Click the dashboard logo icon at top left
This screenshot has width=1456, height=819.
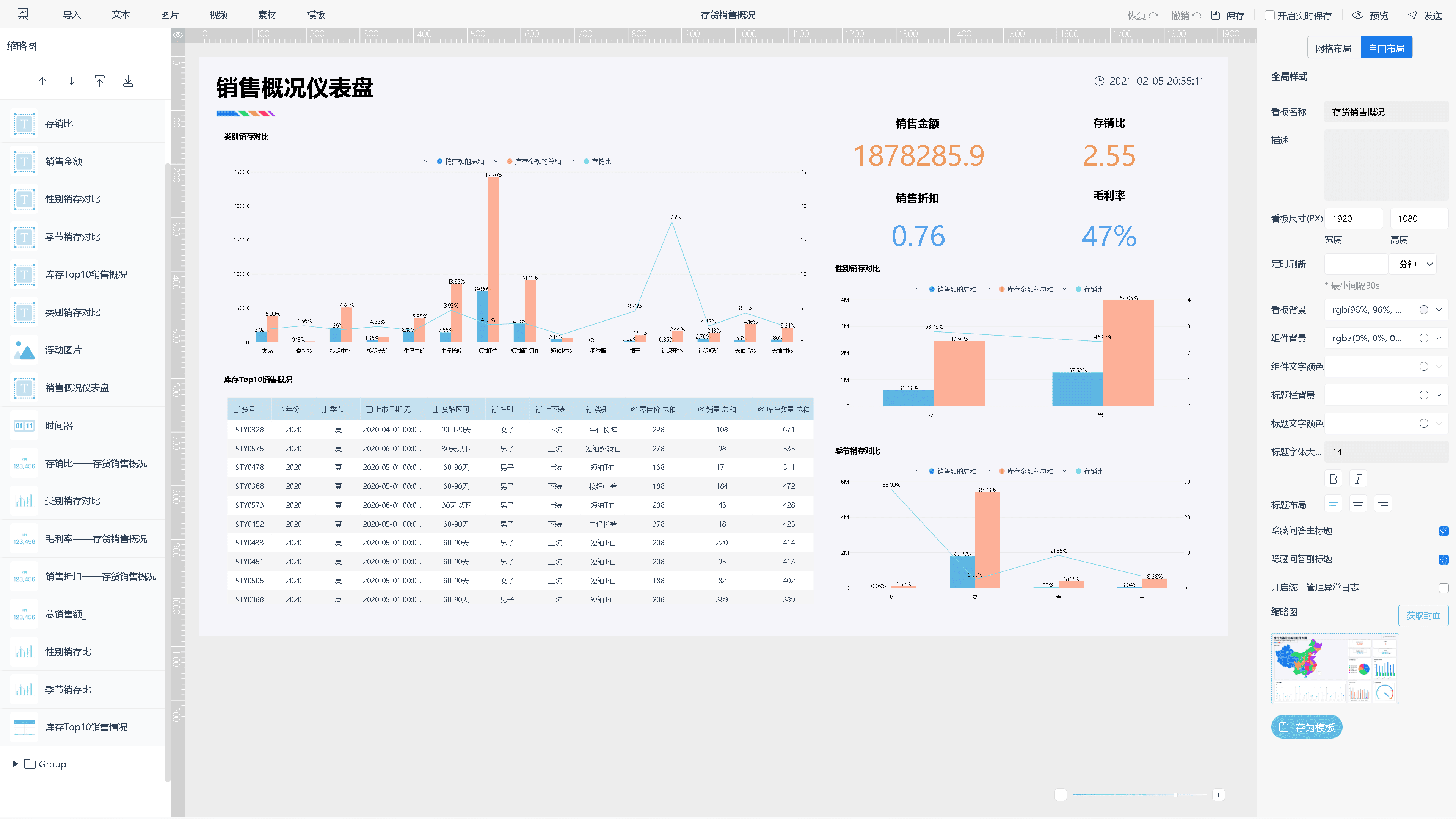click(x=23, y=14)
